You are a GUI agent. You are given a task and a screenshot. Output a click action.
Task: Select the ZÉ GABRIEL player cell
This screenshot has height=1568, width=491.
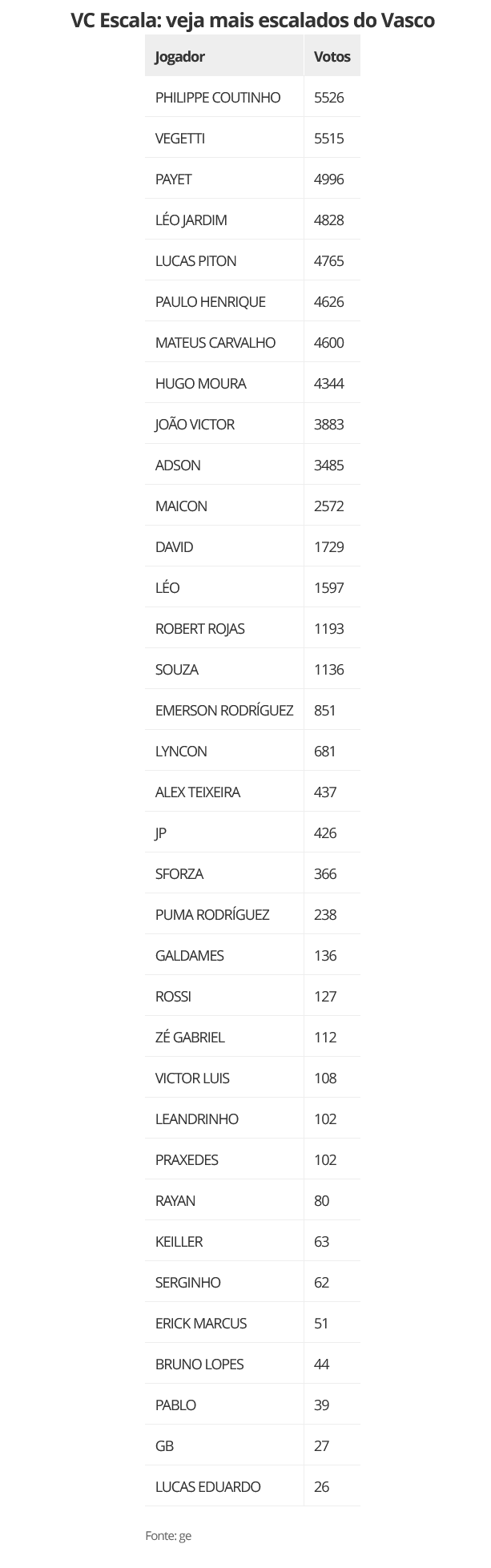[x=190, y=1038]
